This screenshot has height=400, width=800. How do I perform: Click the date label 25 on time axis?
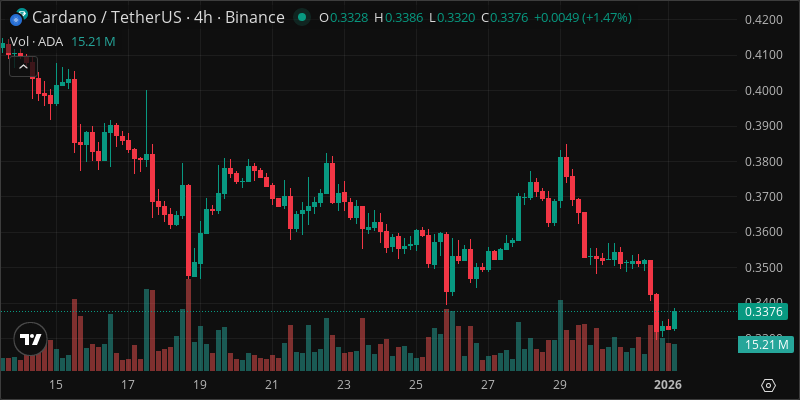416,385
